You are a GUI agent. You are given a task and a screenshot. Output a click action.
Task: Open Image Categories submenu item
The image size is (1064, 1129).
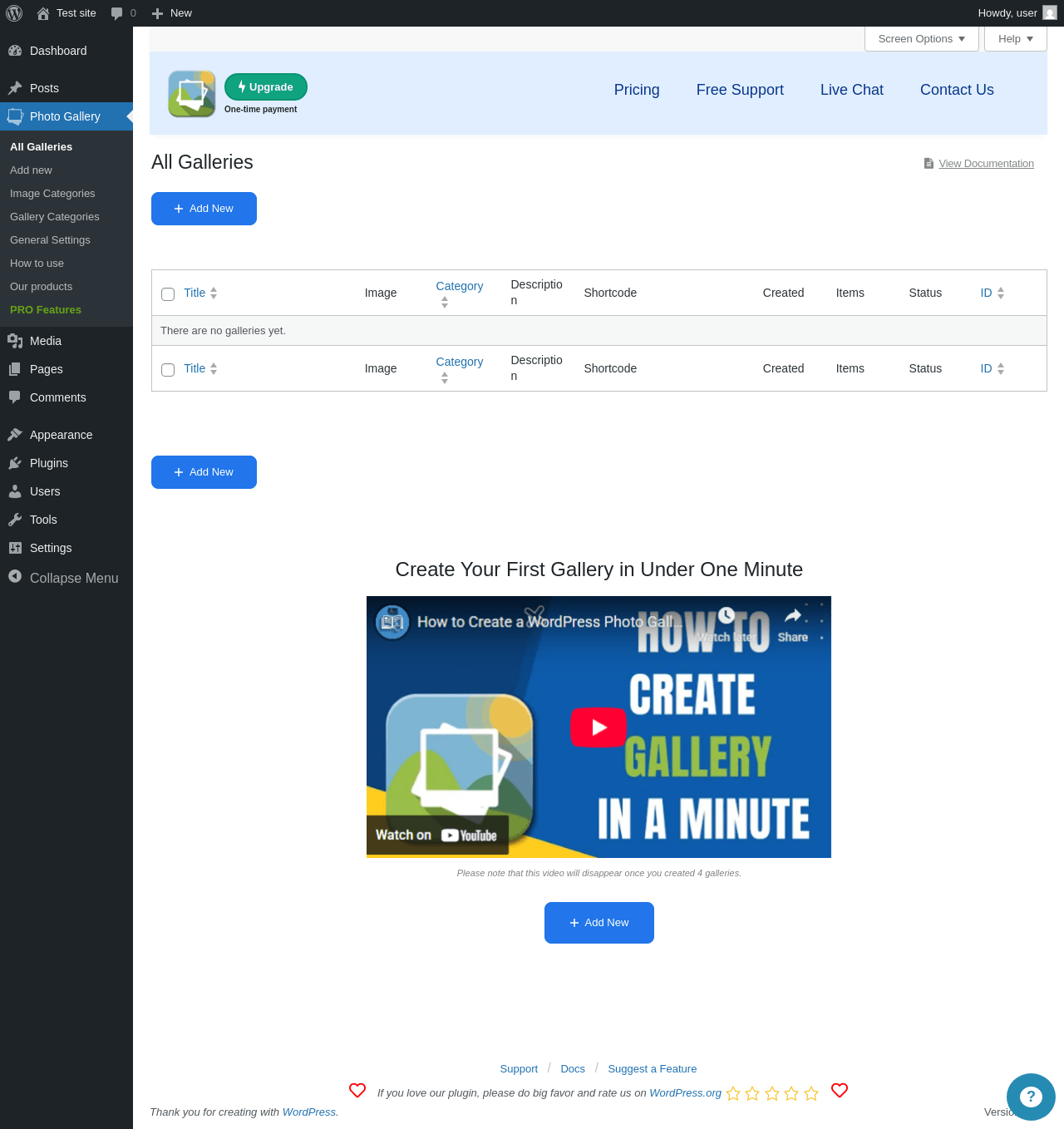click(x=52, y=193)
